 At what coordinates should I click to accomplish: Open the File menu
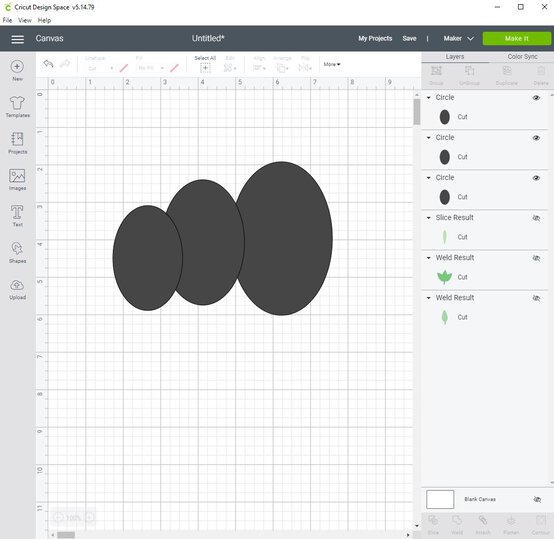(7, 20)
